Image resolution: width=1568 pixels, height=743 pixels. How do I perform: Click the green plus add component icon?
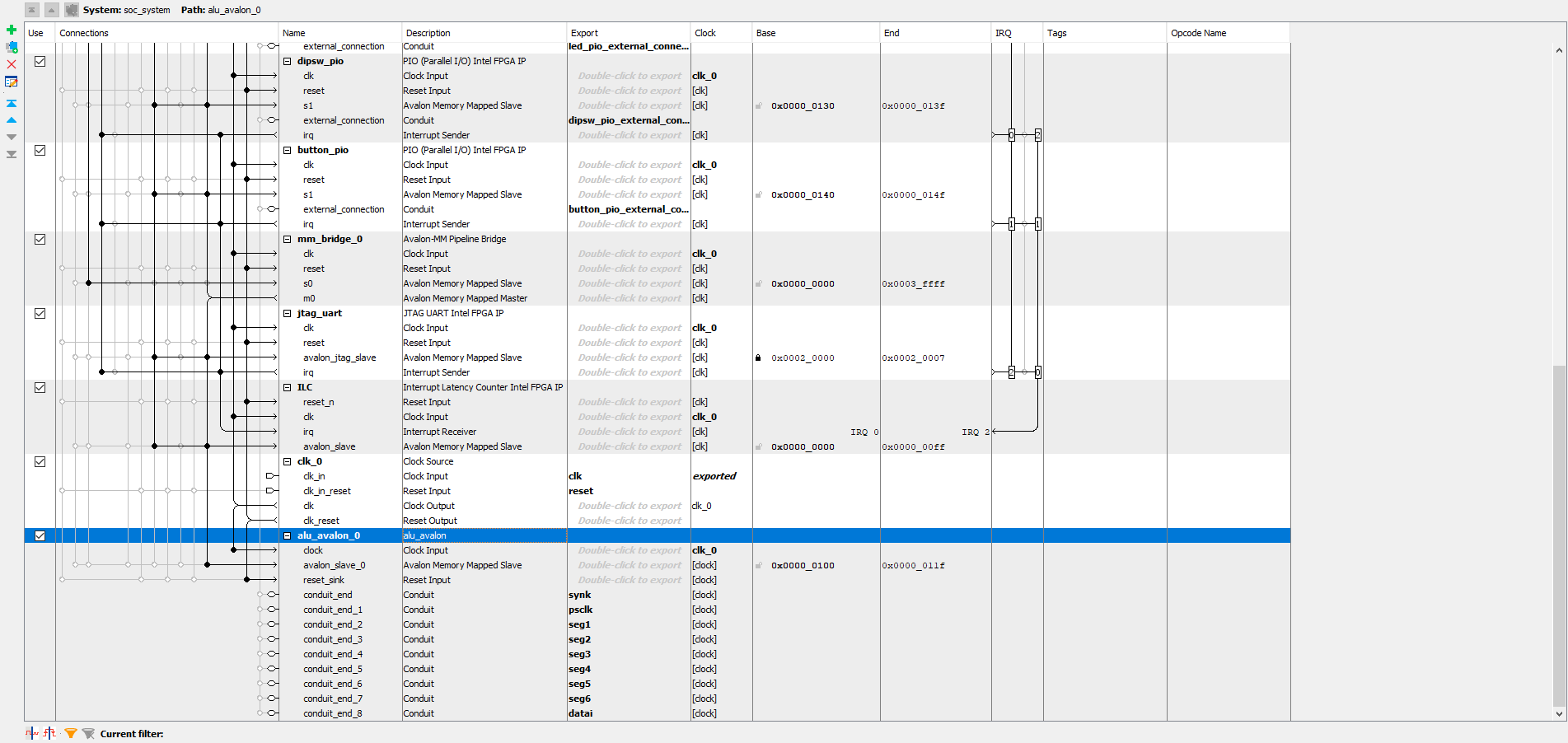click(x=12, y=30)
